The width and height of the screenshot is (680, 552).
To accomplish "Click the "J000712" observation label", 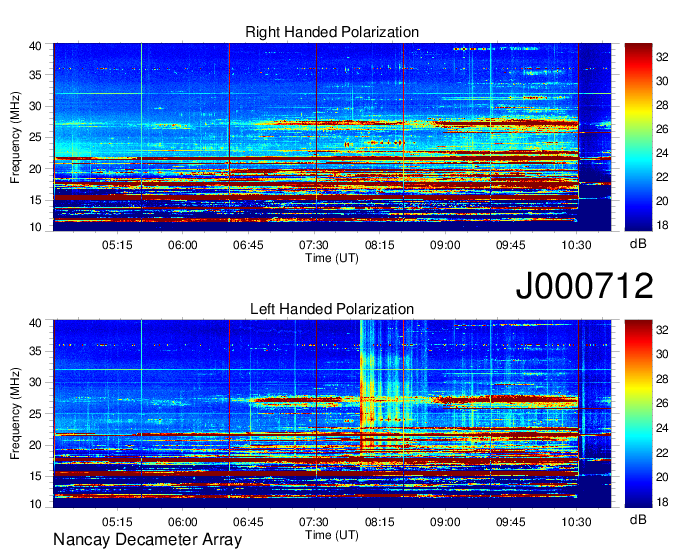I will pyautogui.click(x=584, y=285).
